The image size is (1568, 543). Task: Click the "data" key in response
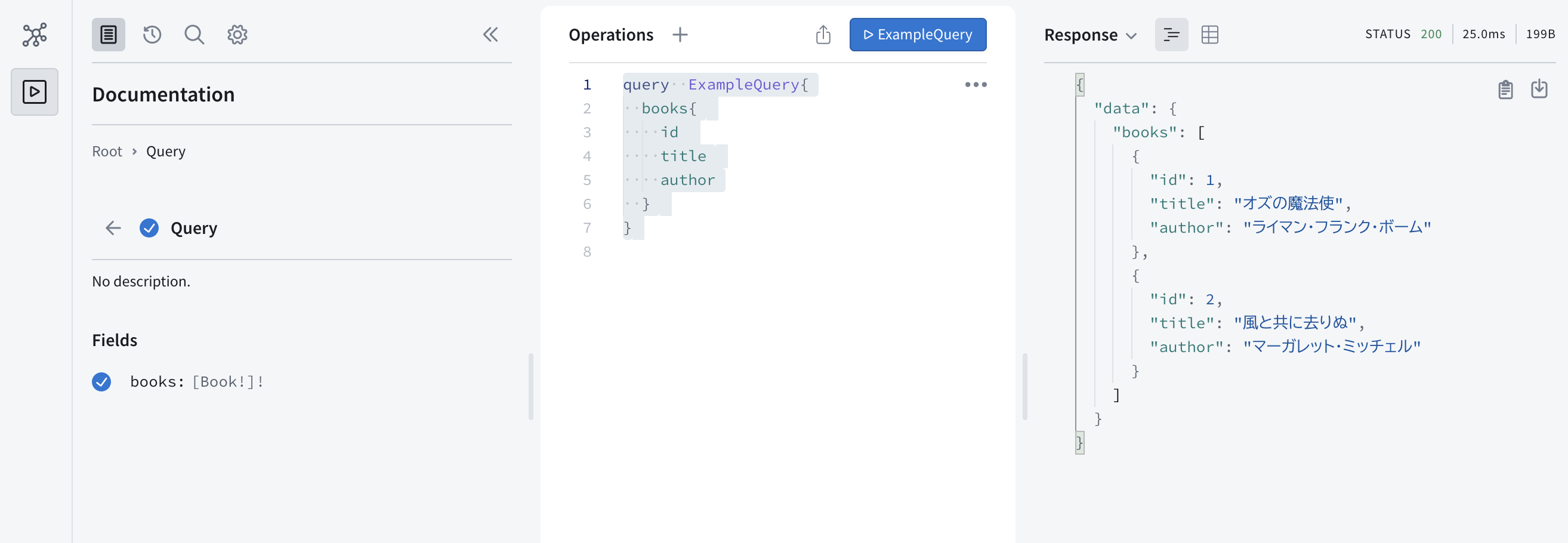coord(1121,109)
